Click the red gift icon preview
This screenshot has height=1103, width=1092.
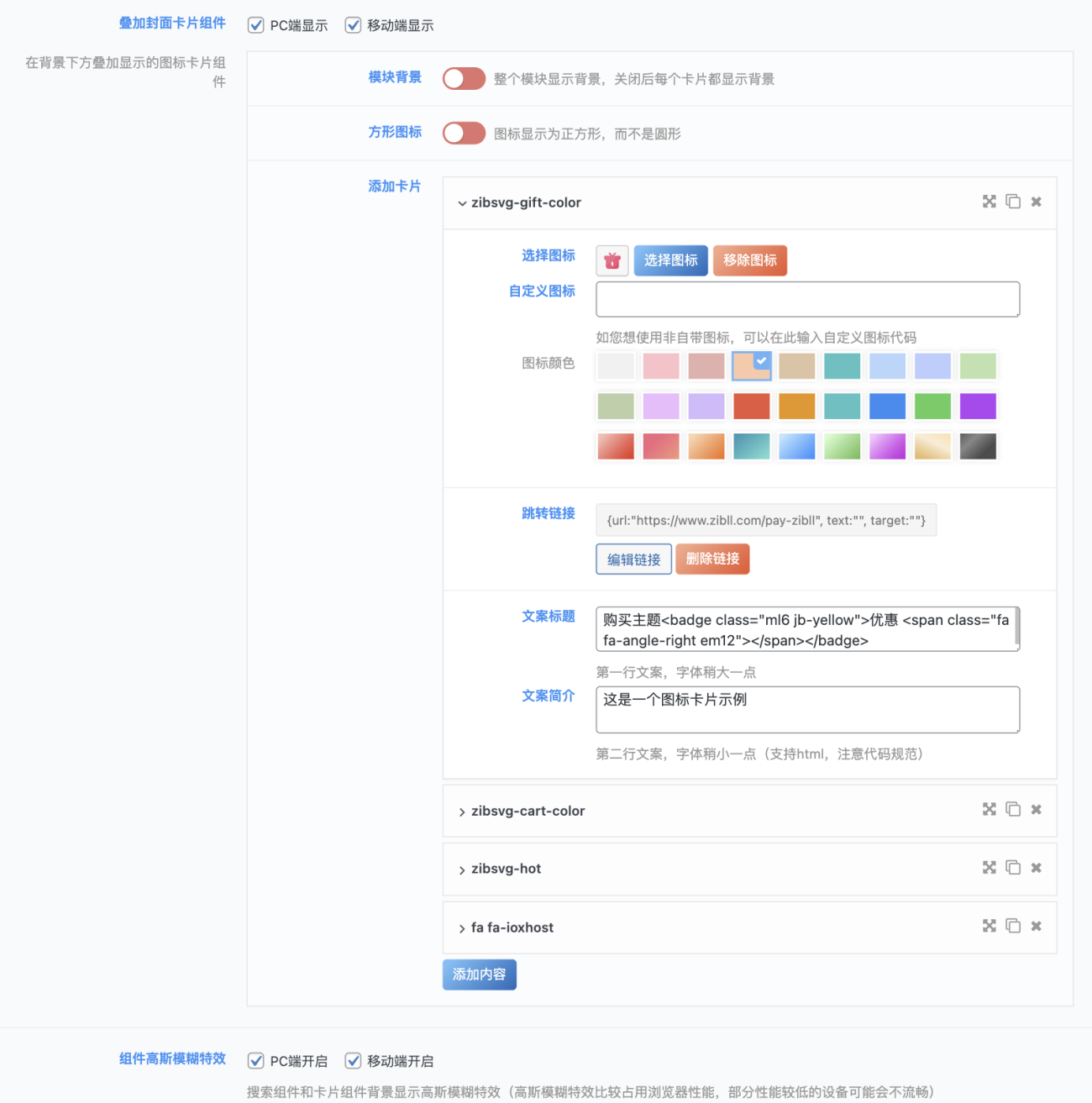coord(612,260)
